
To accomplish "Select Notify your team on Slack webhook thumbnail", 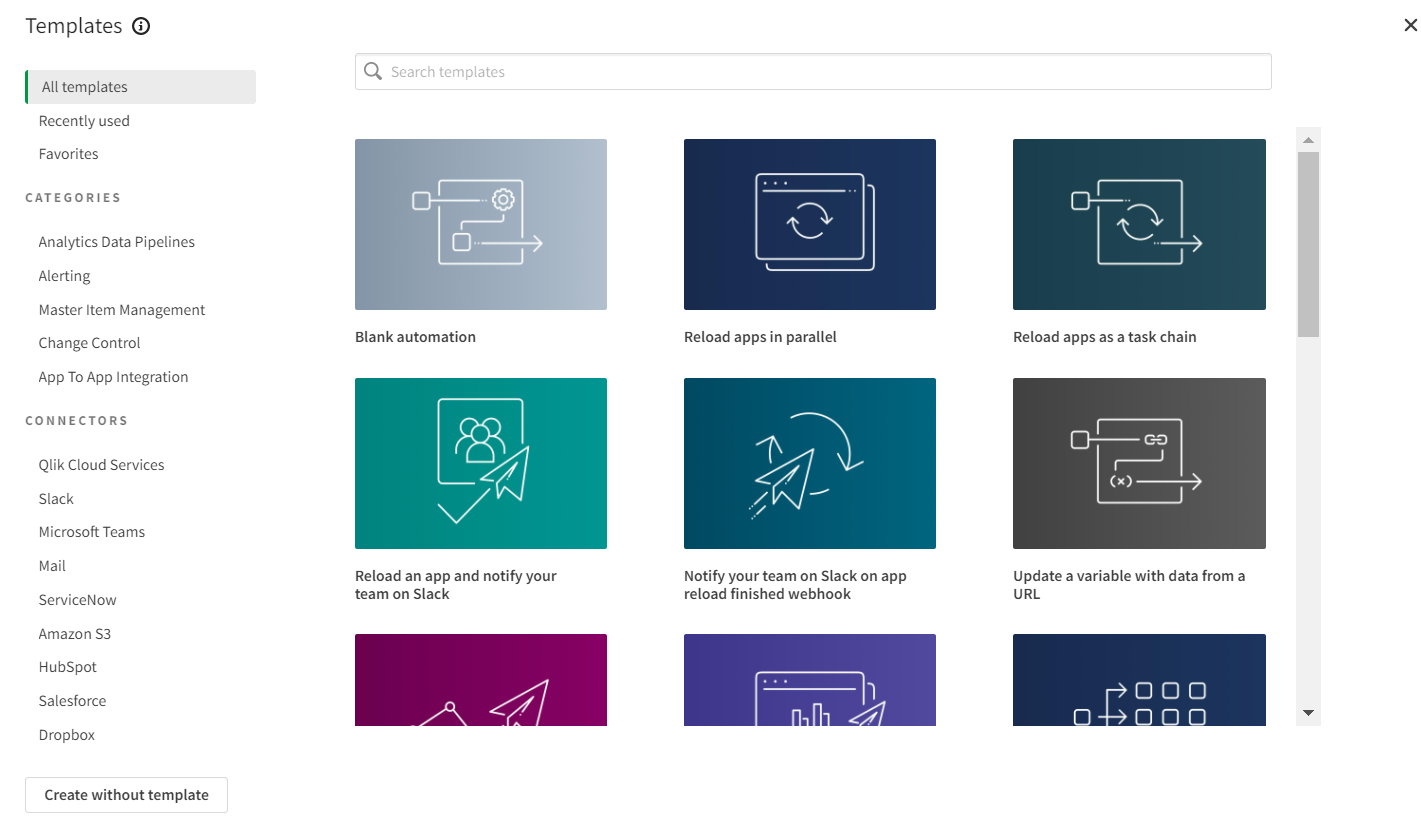I will pos(809,463).
